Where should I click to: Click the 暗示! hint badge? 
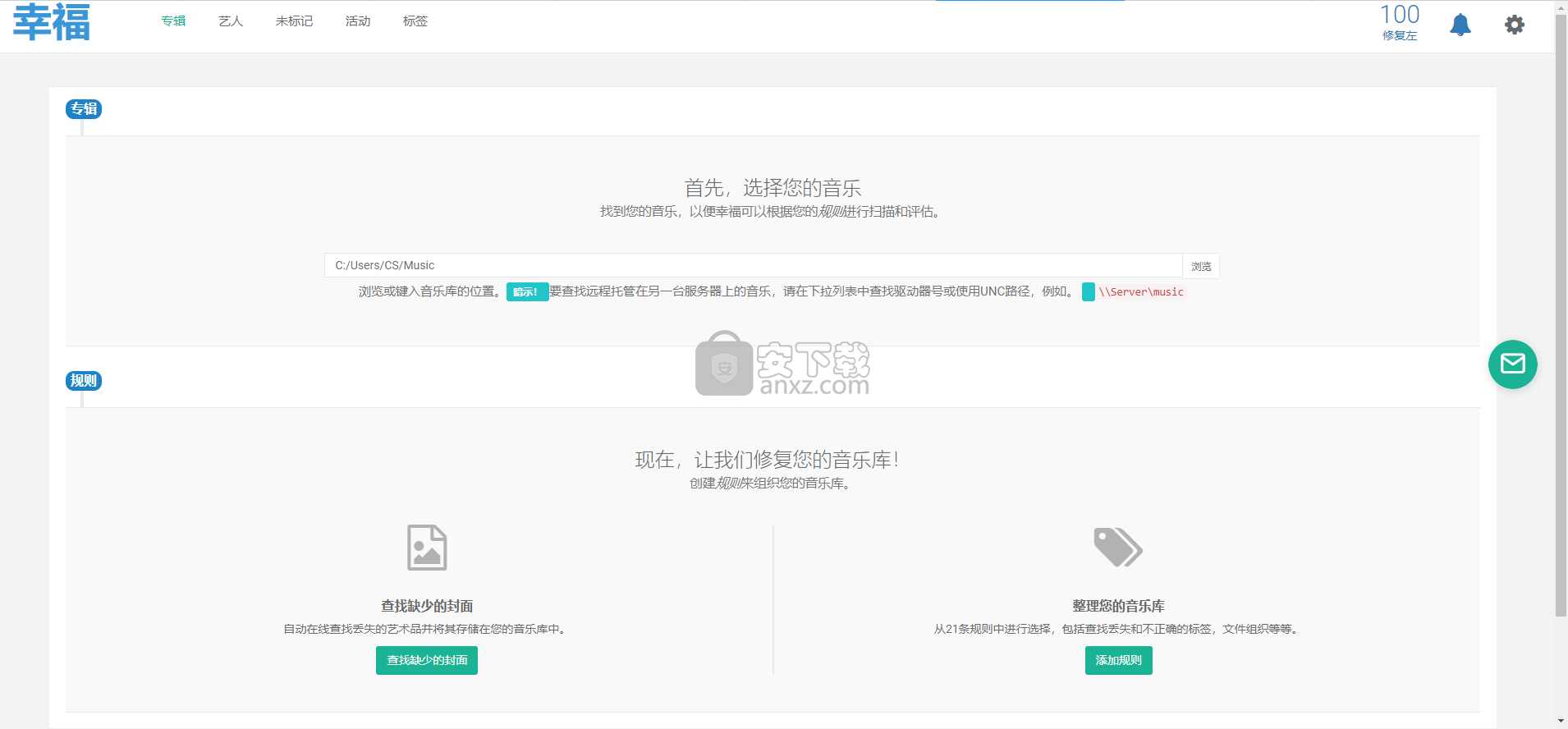pyautogui.click(x=527, y=292)
